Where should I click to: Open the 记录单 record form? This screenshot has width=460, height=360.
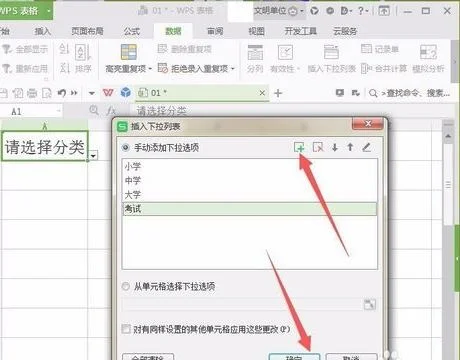(380, 49)
